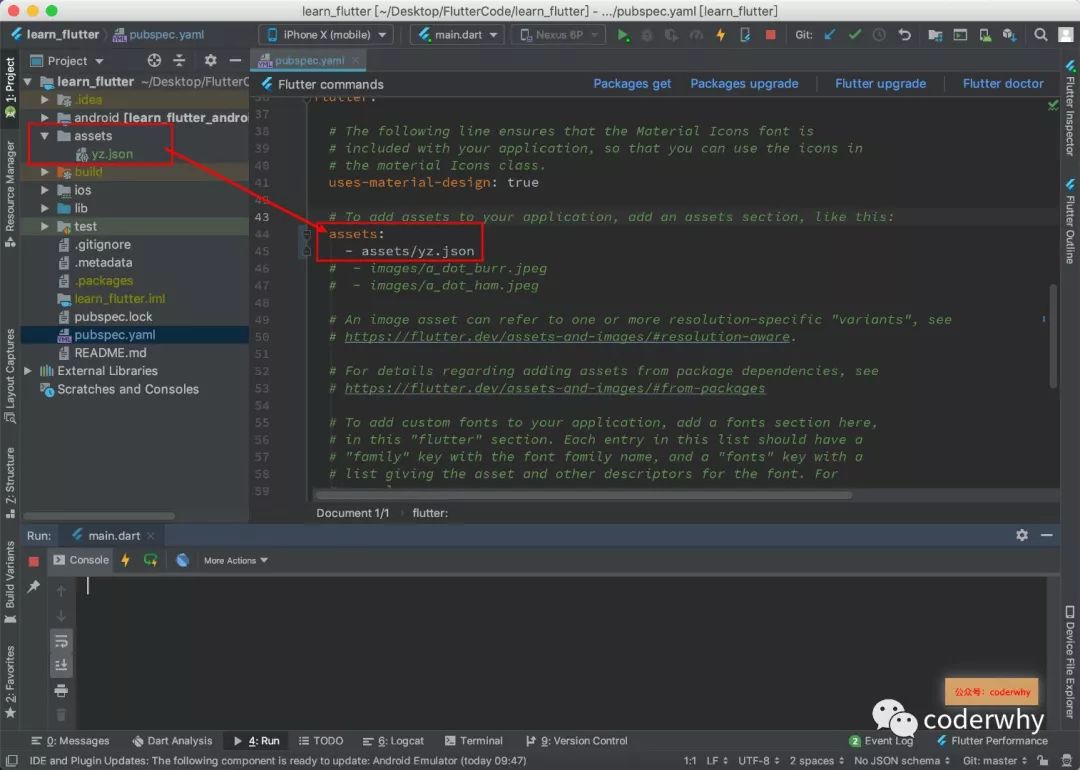Open main.dart run configuration dropdown

coord(457,34)
